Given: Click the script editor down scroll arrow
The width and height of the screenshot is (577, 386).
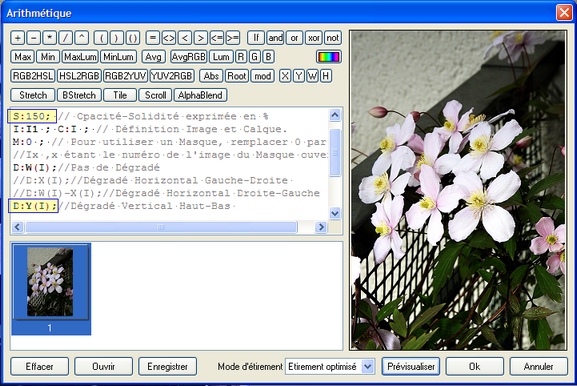Looking at the screenshot, I should point(335,213).
